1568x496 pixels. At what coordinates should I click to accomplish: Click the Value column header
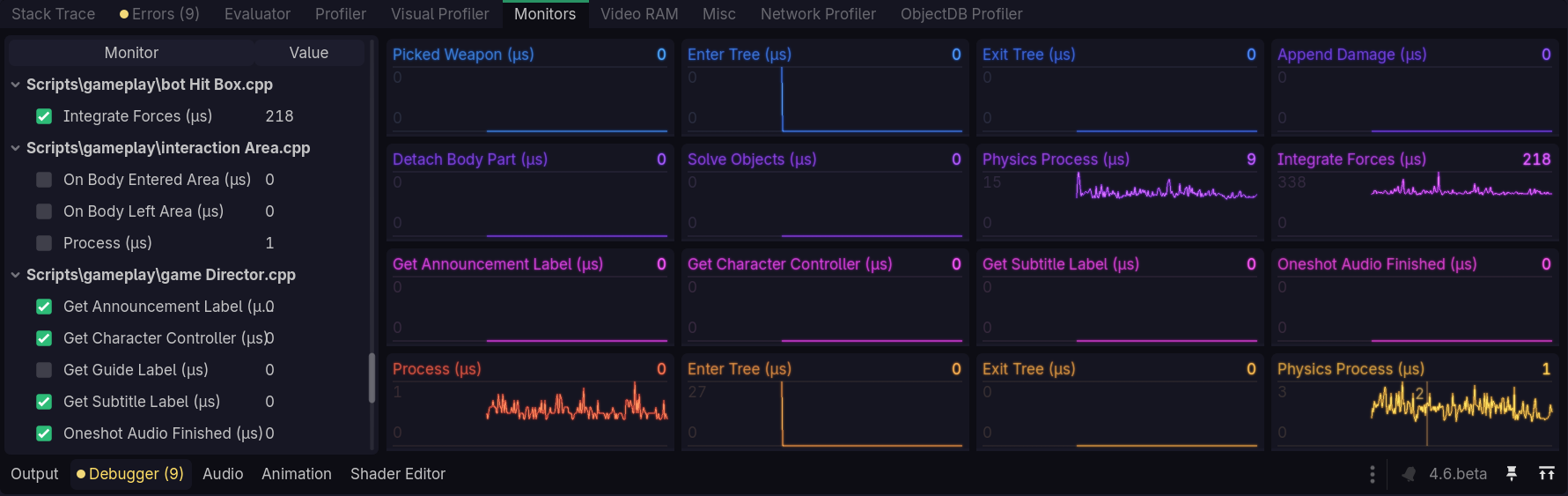[309, 53]
